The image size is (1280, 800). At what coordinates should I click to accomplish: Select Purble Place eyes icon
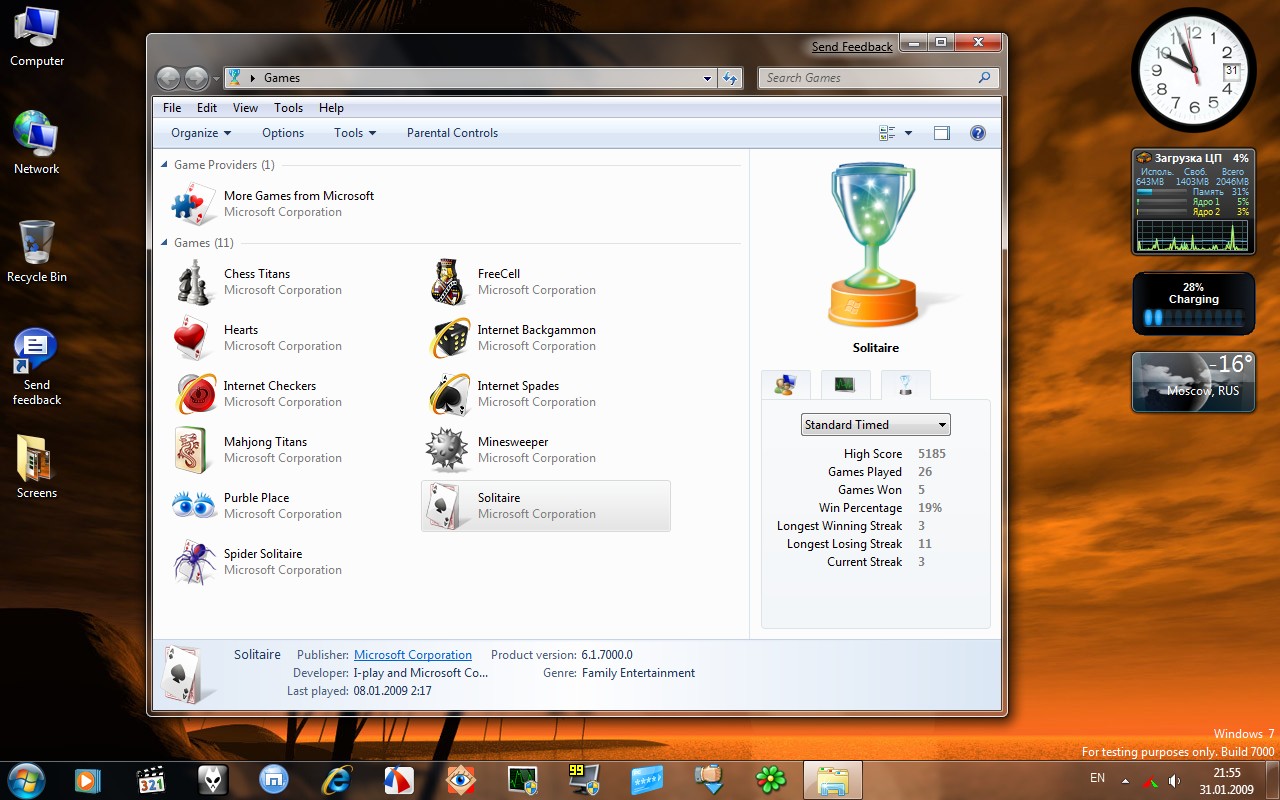click(x=193, y=505)
